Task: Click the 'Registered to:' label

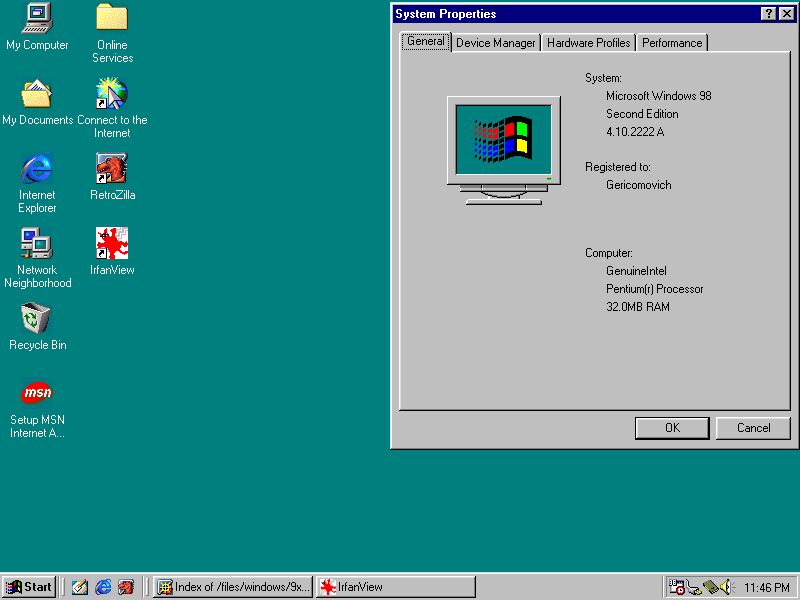Action: tap(617, 167)
